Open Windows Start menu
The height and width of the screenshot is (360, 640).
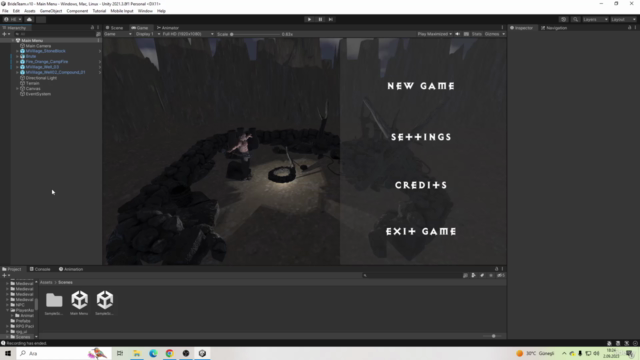click(x=8, y=353)
